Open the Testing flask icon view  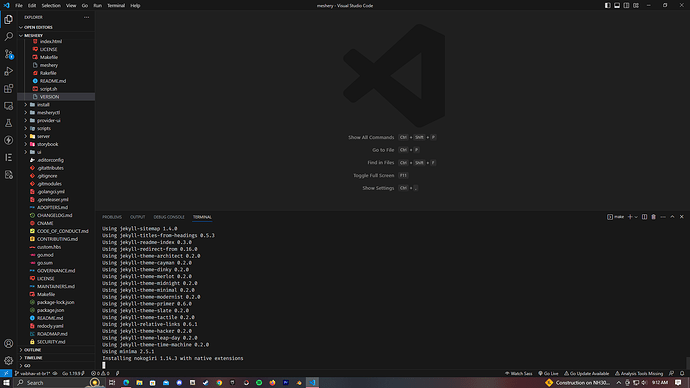tap(8, 123)
